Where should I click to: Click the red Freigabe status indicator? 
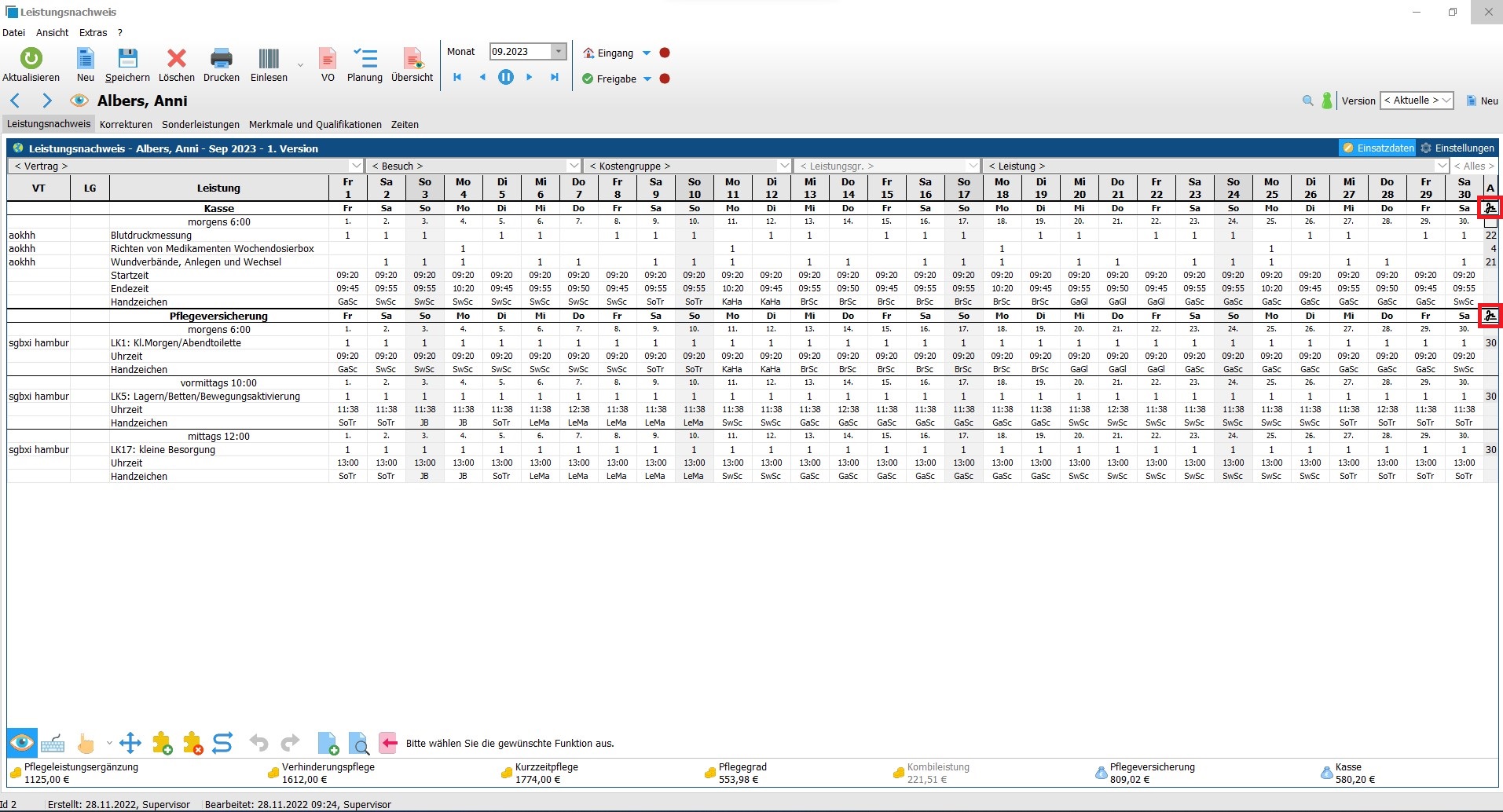point(665,79)
